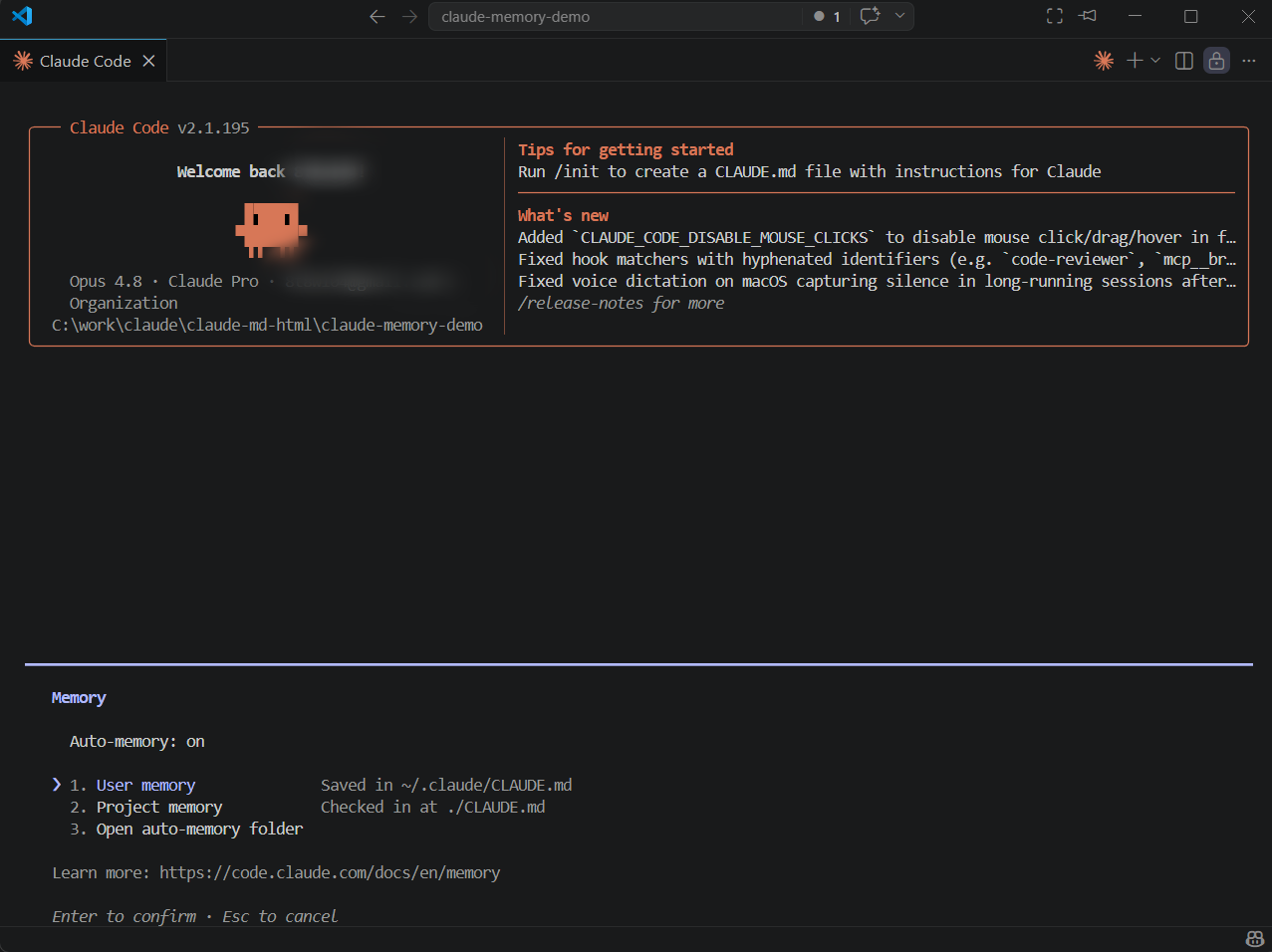Image resolution: width=1272 pixels, height=952 pixels.
Task: Open the code.claude.com/docs/en/memory link
Action: (x=330, y=873)
